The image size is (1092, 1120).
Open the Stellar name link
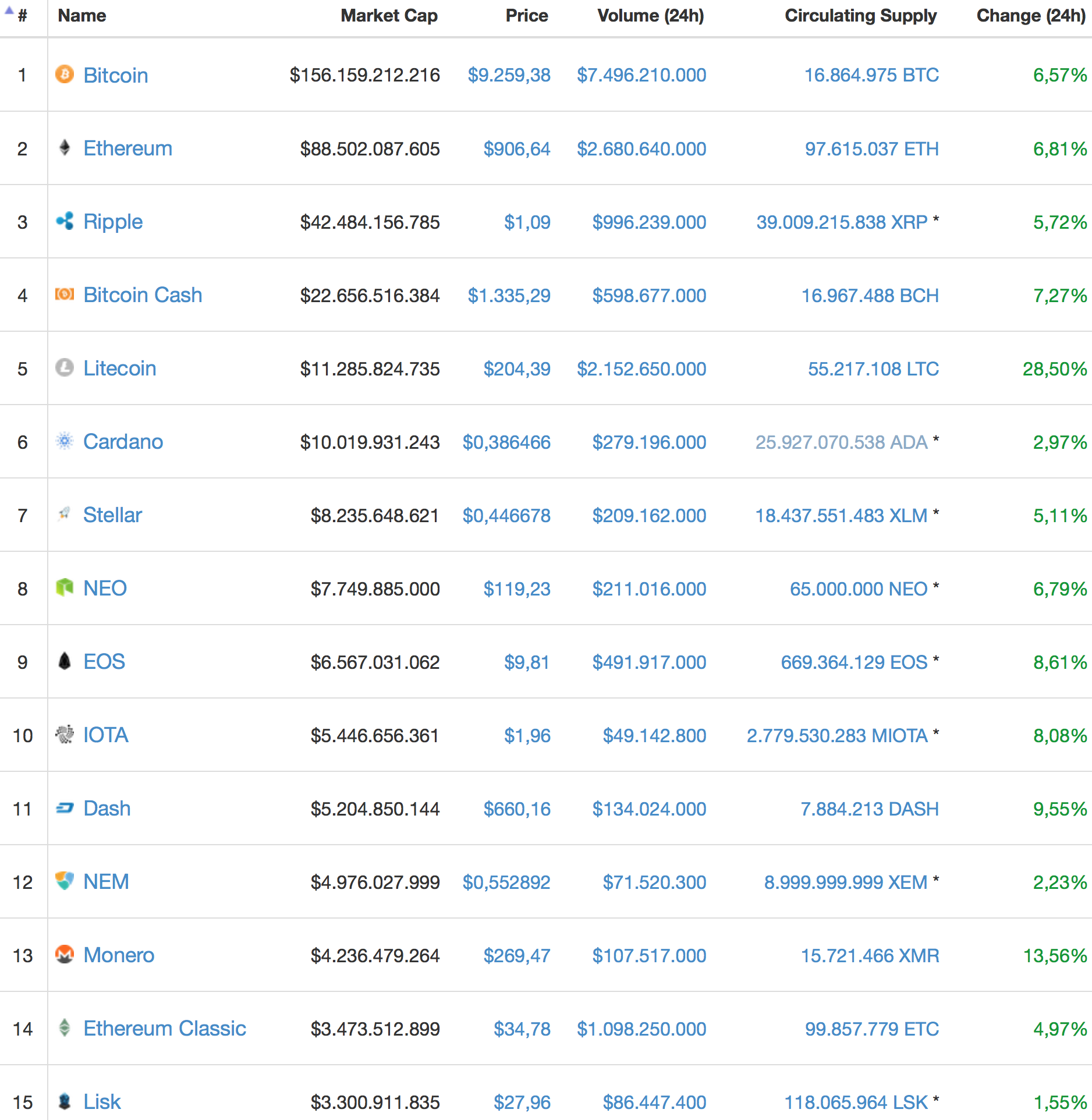[113, 516]
